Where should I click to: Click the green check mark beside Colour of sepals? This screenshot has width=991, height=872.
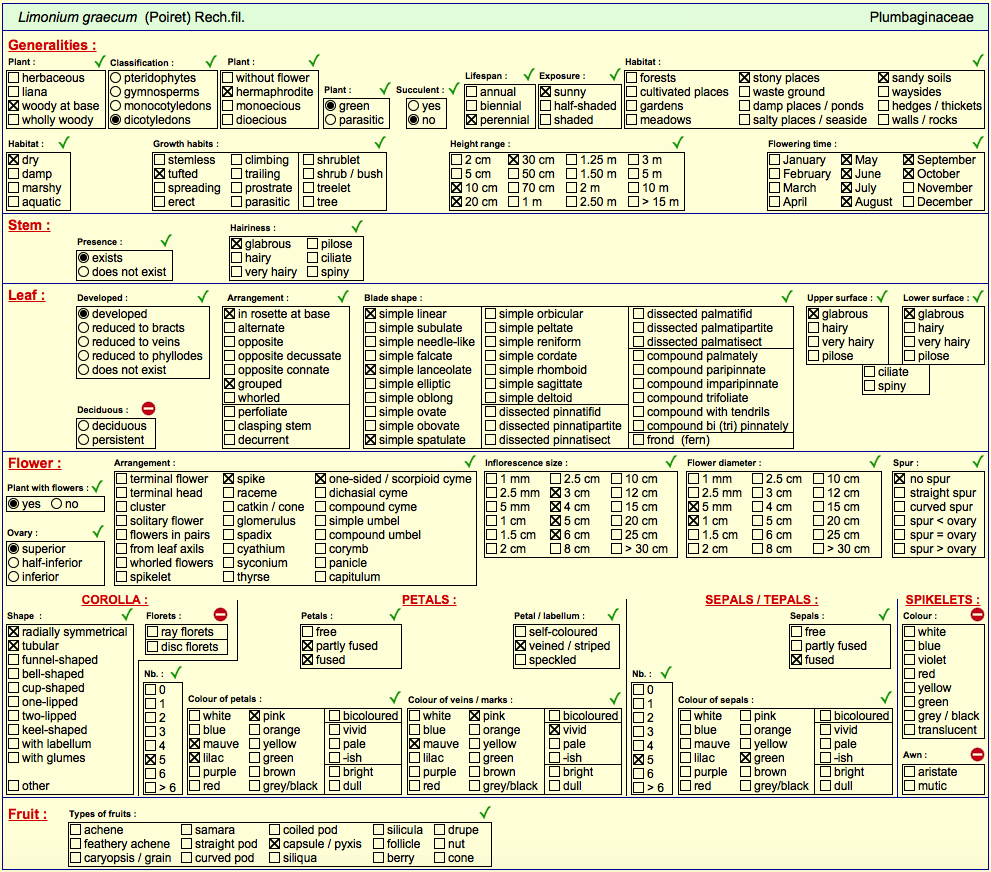[886, 698]
